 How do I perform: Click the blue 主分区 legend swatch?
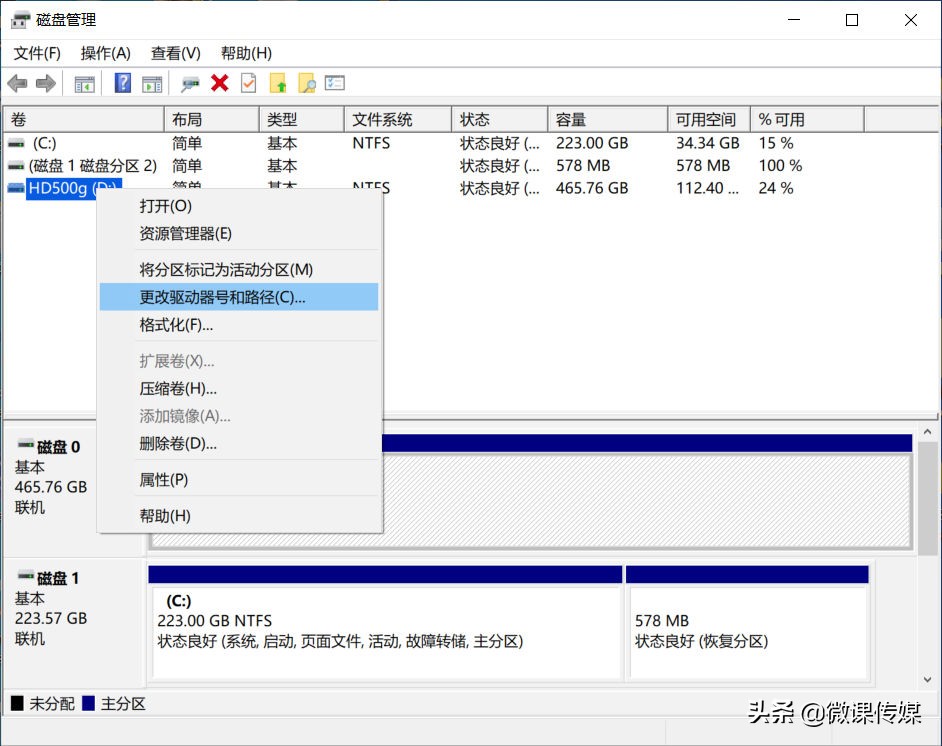pyautogui.click(x=88, y=703)
